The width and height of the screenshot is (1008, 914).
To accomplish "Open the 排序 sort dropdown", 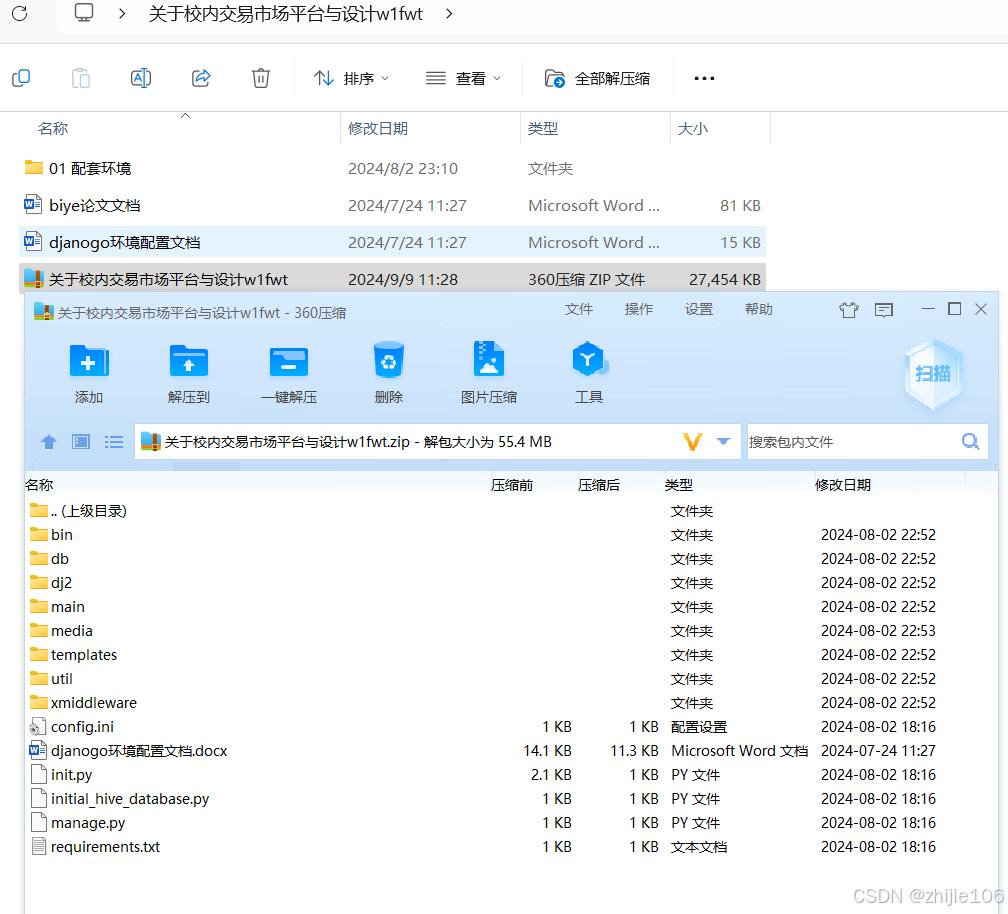I will click(x=351, y=78).
